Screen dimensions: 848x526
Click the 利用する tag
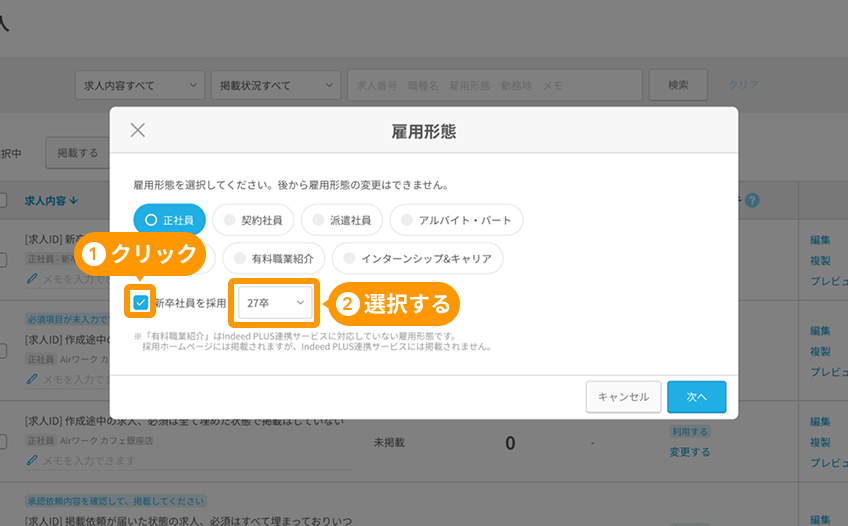point(690,431)
